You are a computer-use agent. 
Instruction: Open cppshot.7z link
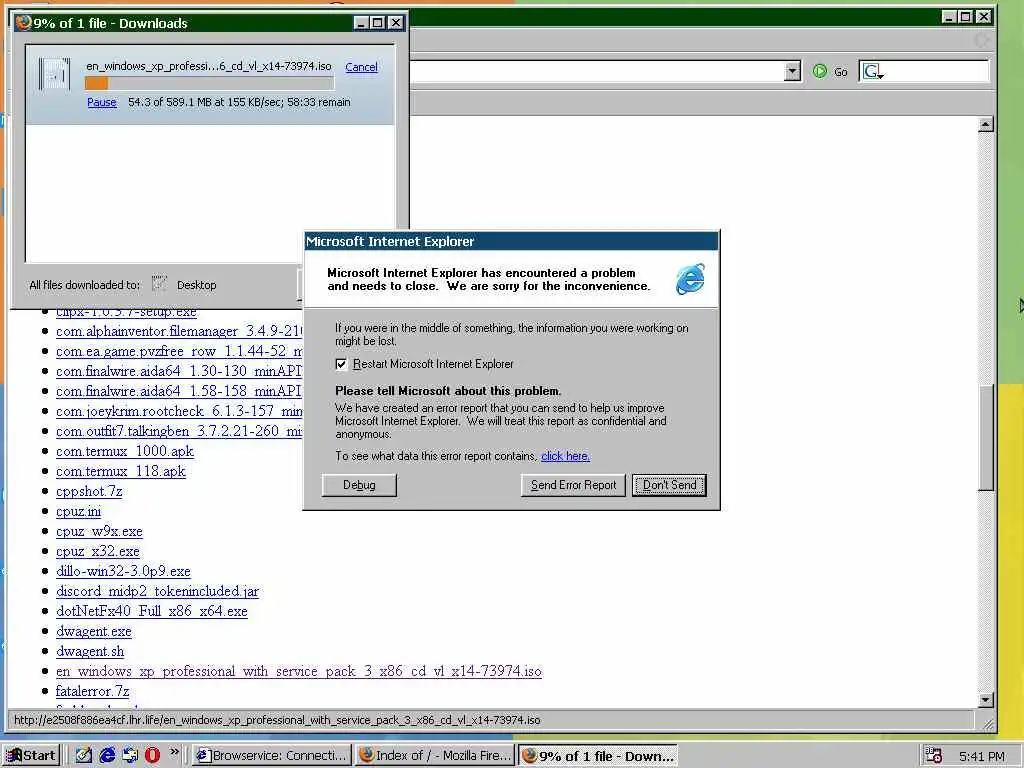click(x=89, y=491)
